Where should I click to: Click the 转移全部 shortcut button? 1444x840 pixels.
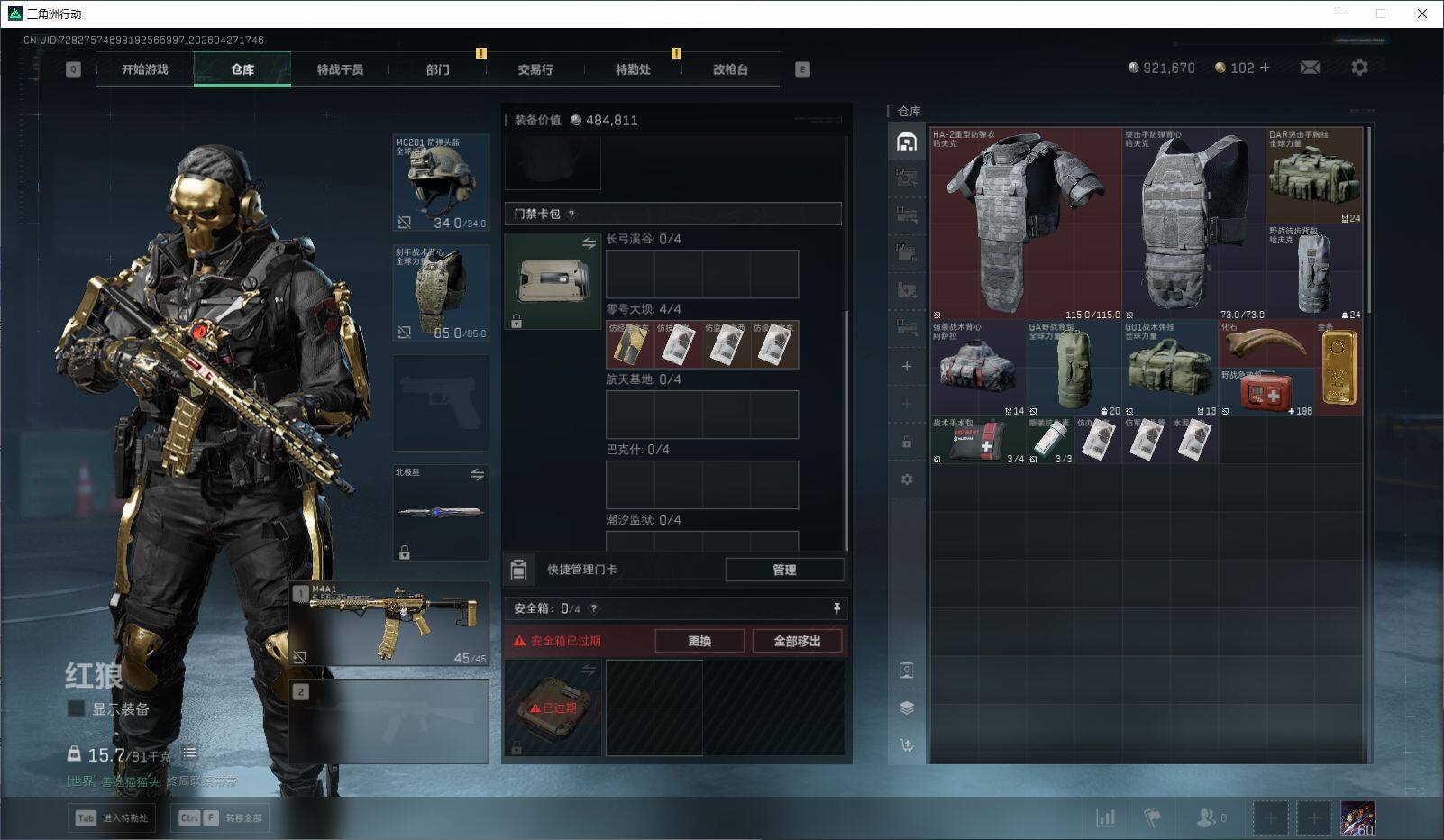220,817
